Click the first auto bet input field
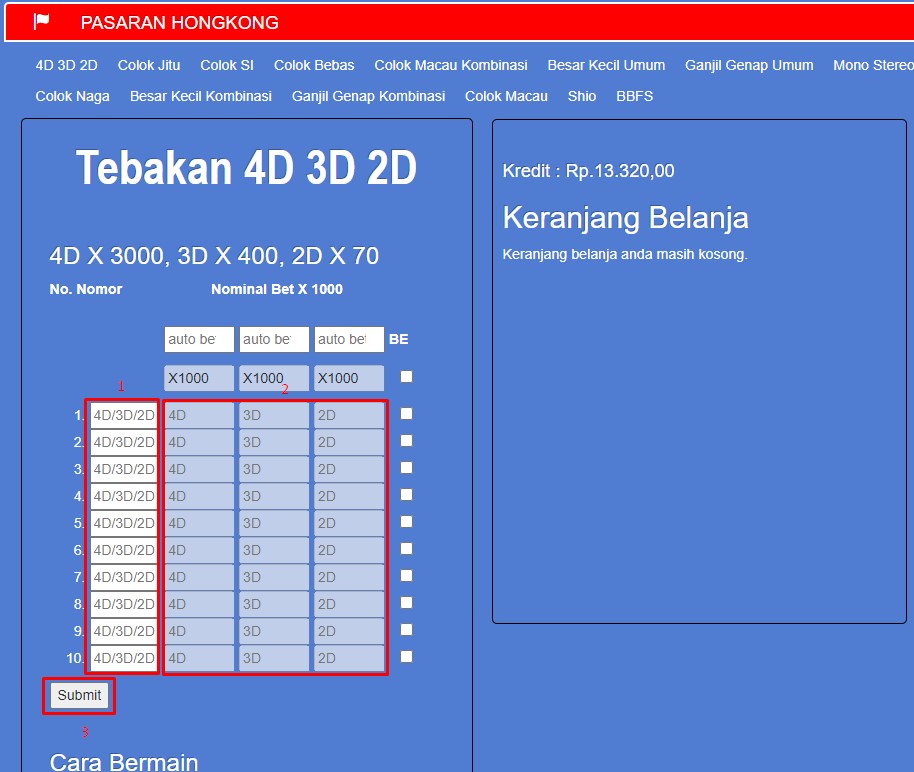 click(198, 339)
